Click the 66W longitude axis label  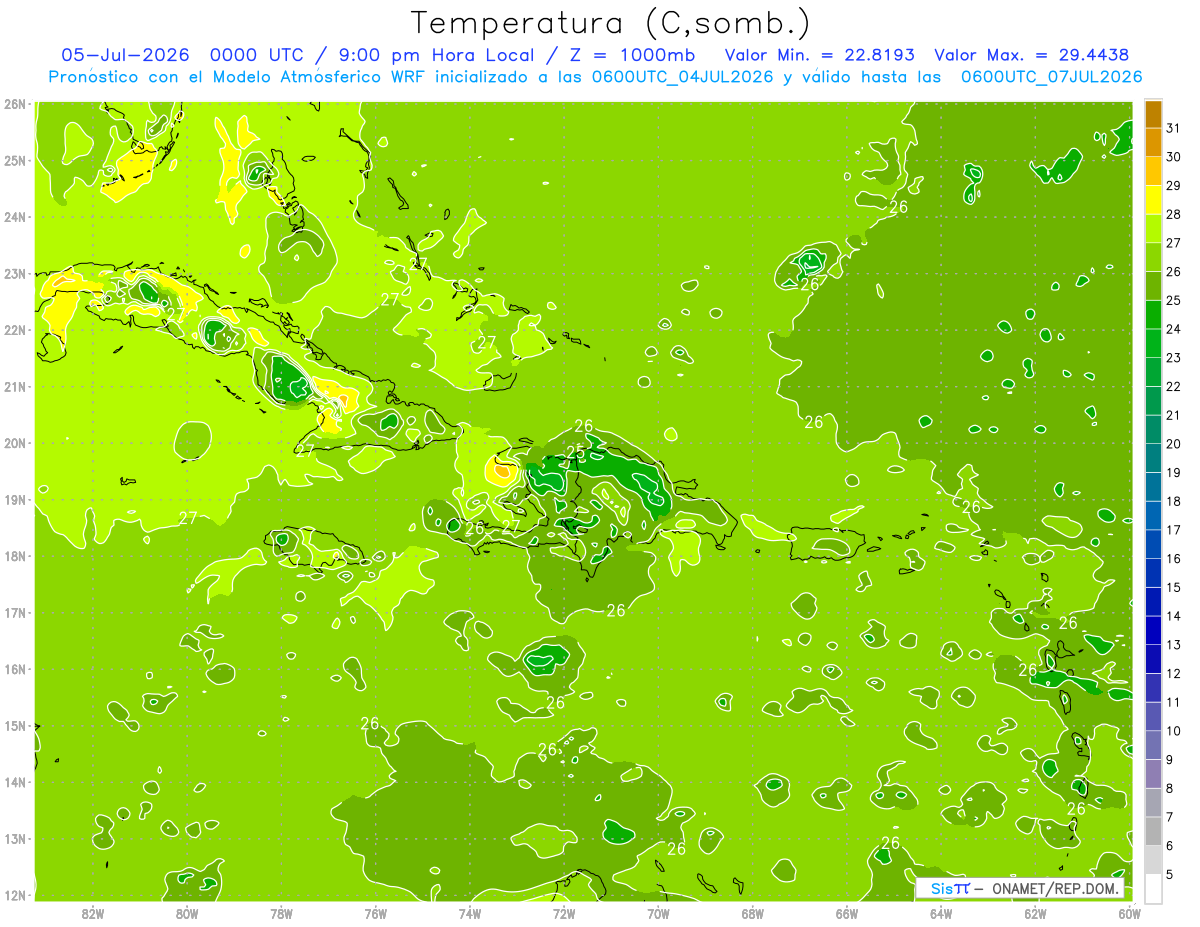click(846, 913)
